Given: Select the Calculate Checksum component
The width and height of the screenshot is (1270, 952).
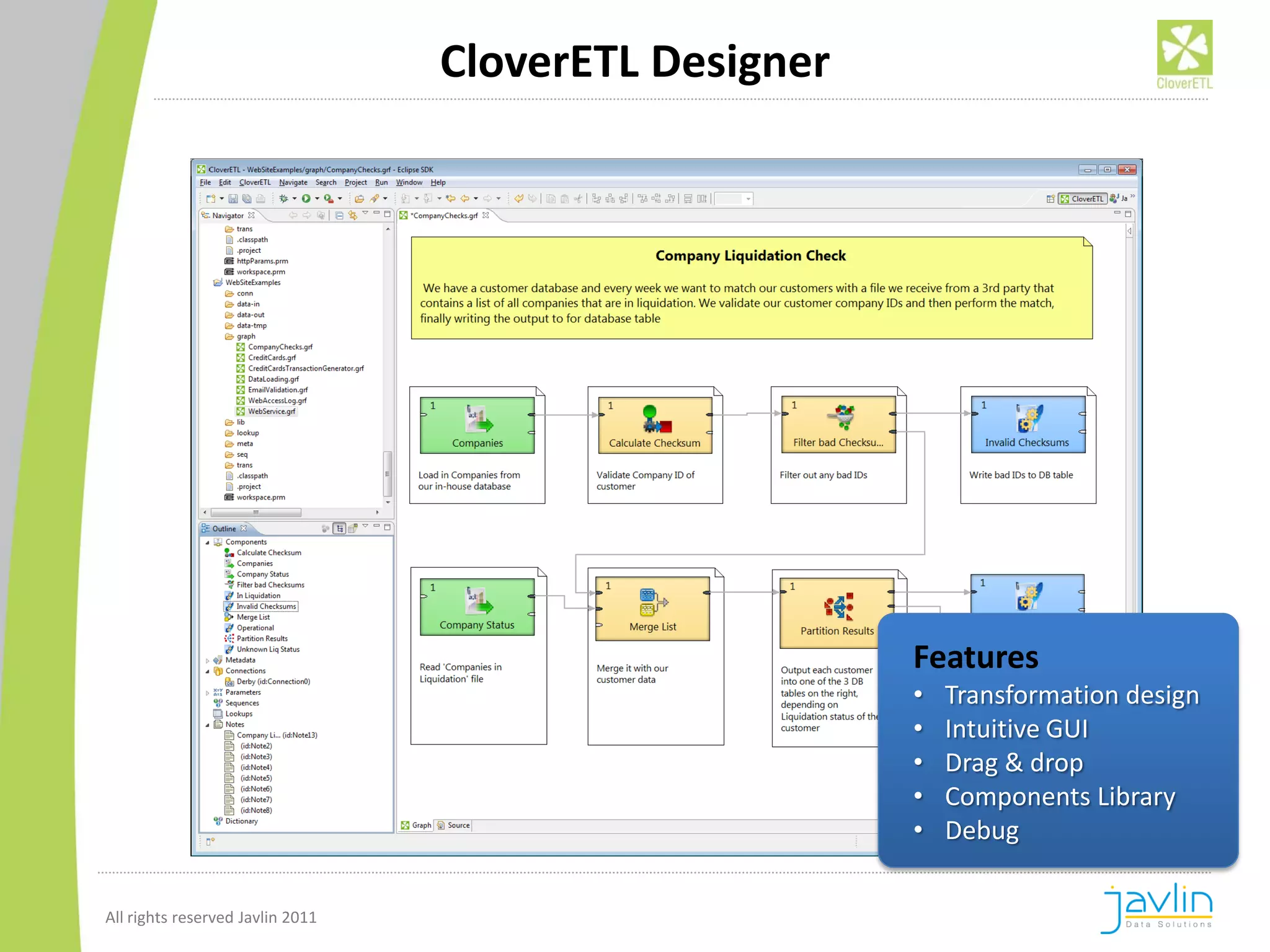Looking at the screenshot, I should [x=655, y=425].
